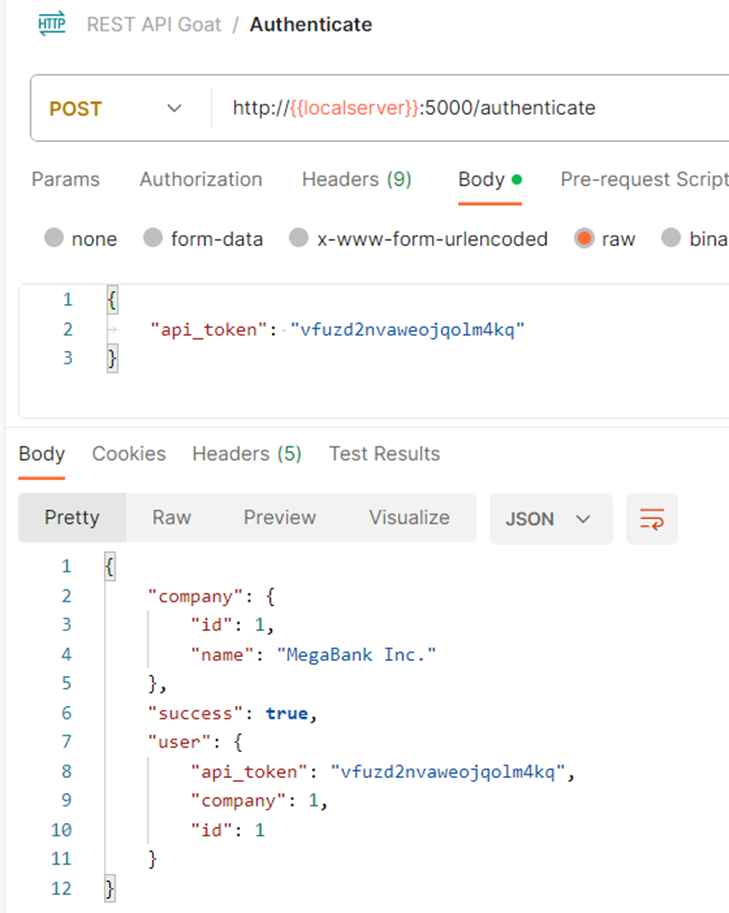Open the Authorization tab

pyautogui.click(x=201, y=179)
